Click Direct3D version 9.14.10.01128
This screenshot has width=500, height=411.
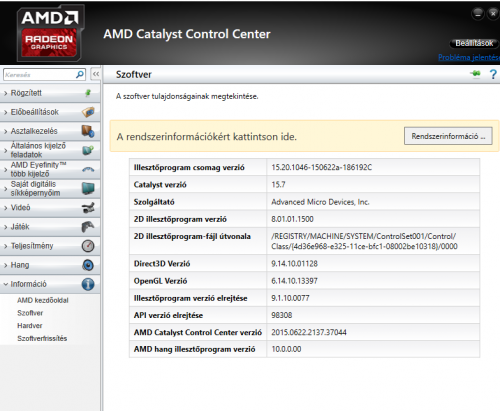click(294, 264)
